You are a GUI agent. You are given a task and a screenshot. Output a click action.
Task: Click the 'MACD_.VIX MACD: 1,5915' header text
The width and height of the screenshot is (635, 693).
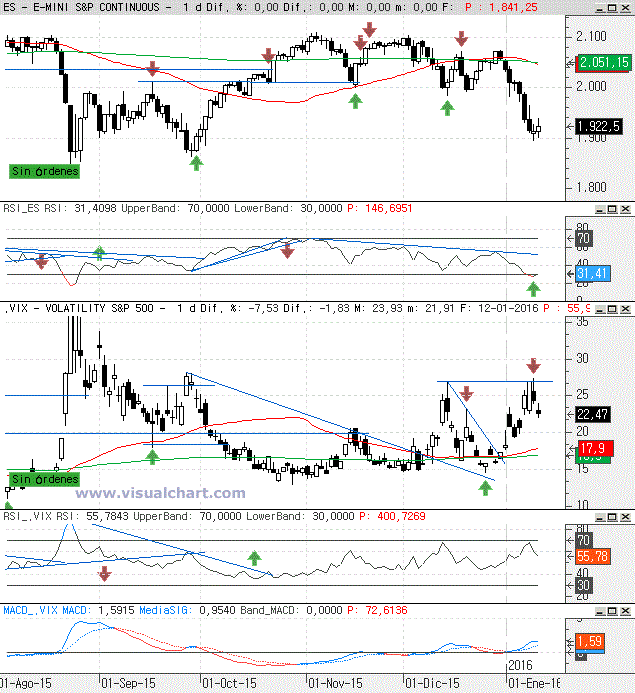tap(69, 610)
